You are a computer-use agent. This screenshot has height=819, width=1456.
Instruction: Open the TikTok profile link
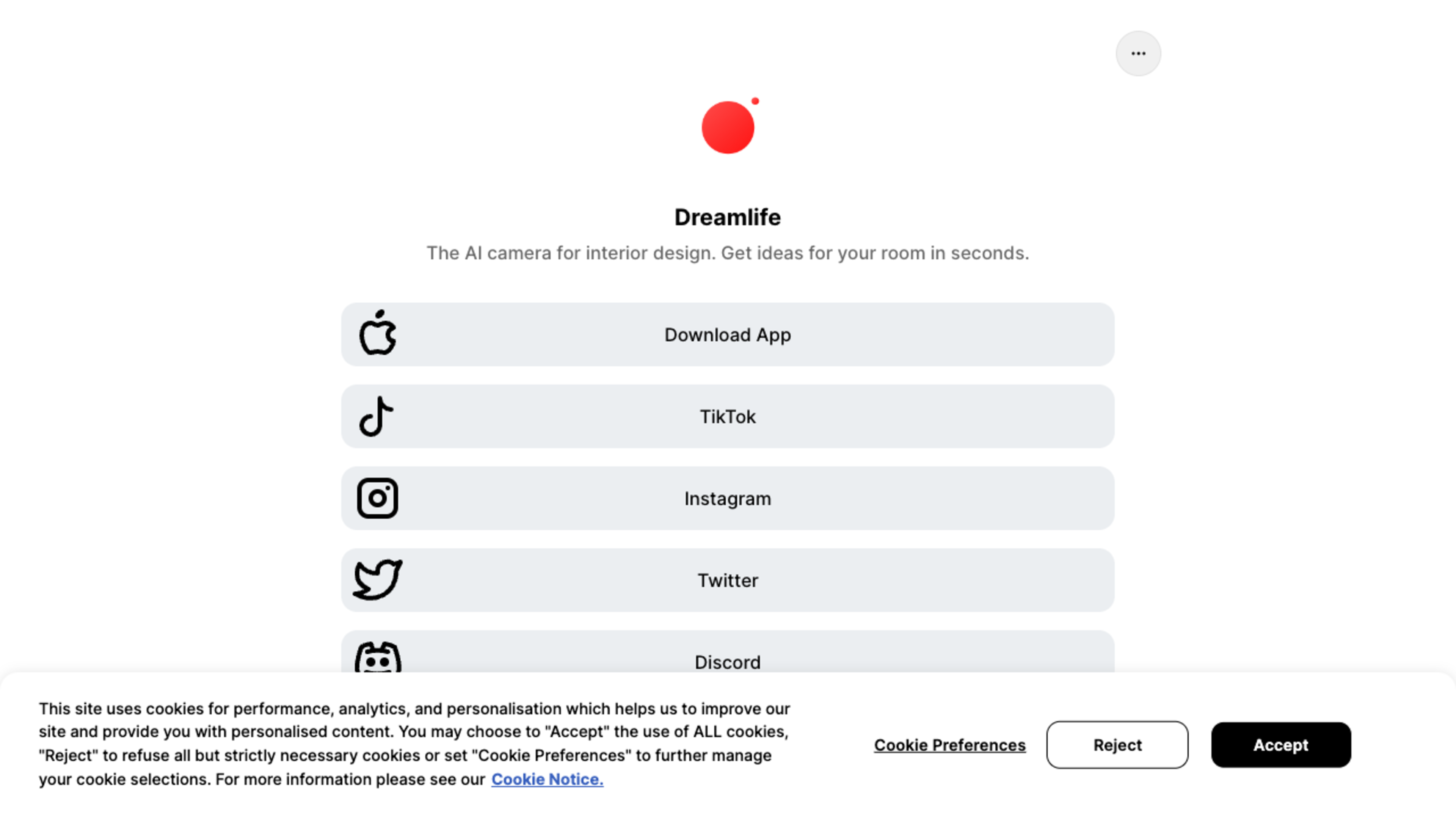pos(728,417)
